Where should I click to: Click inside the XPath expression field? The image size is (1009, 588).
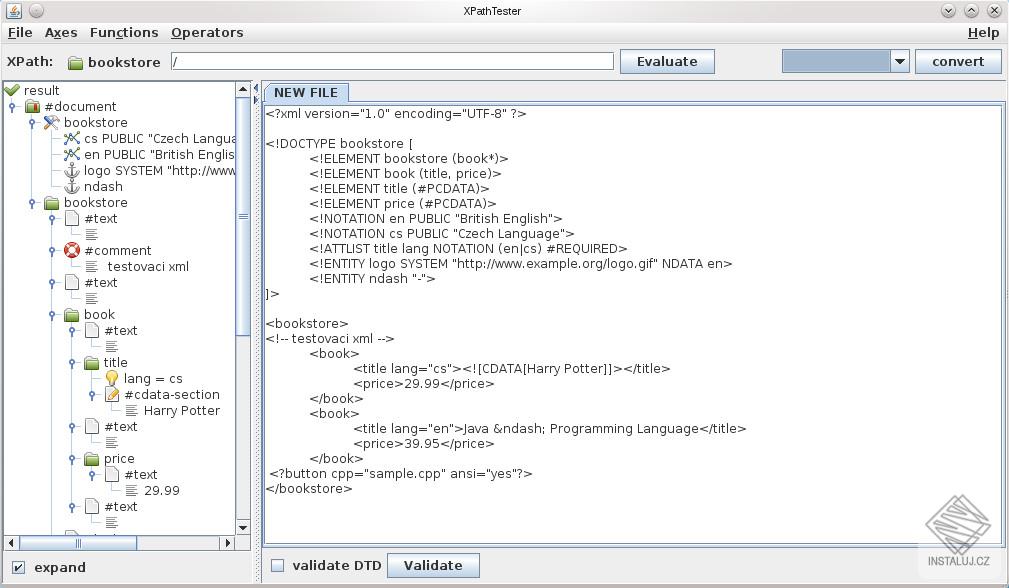click(390, 61)
